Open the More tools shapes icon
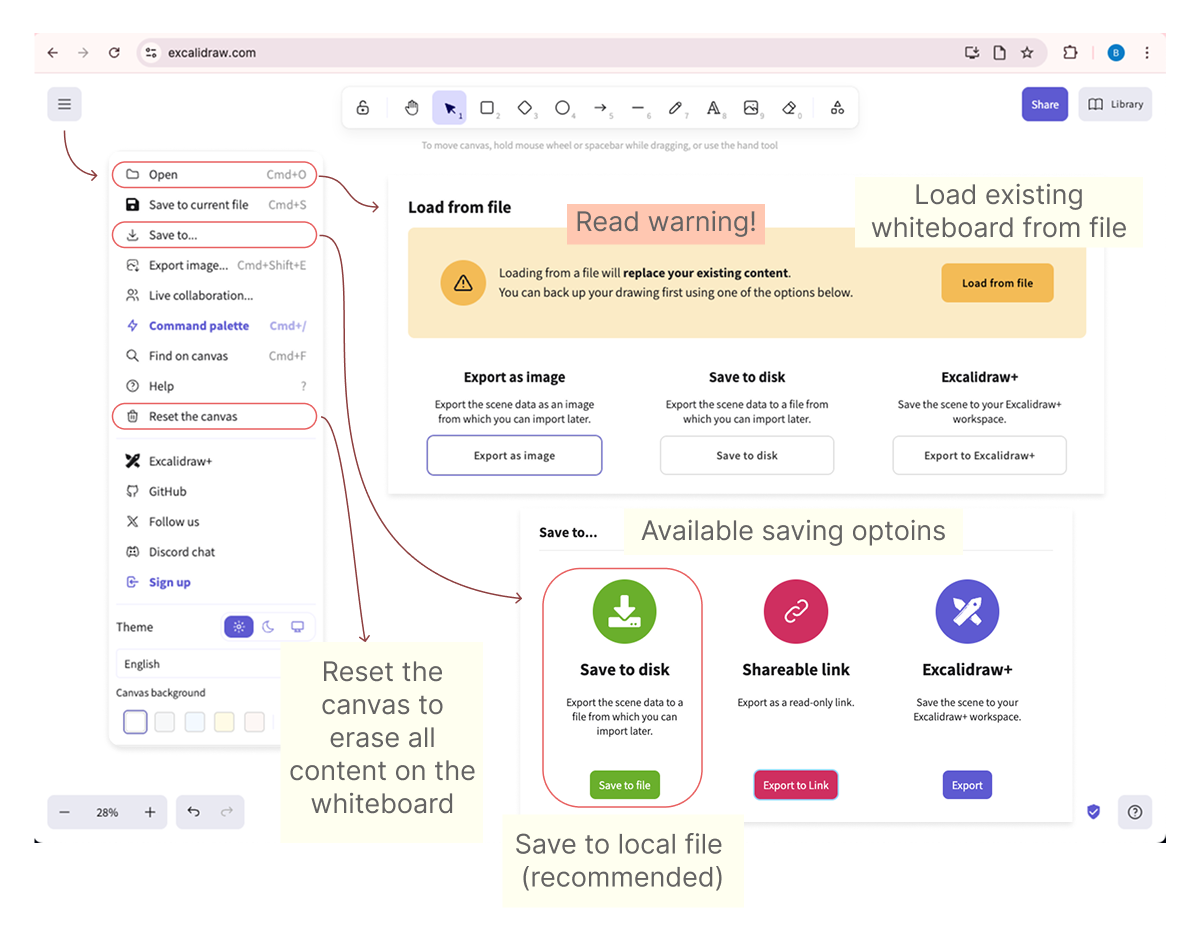This screenshot has height=941, width=1200. (838, 108)
